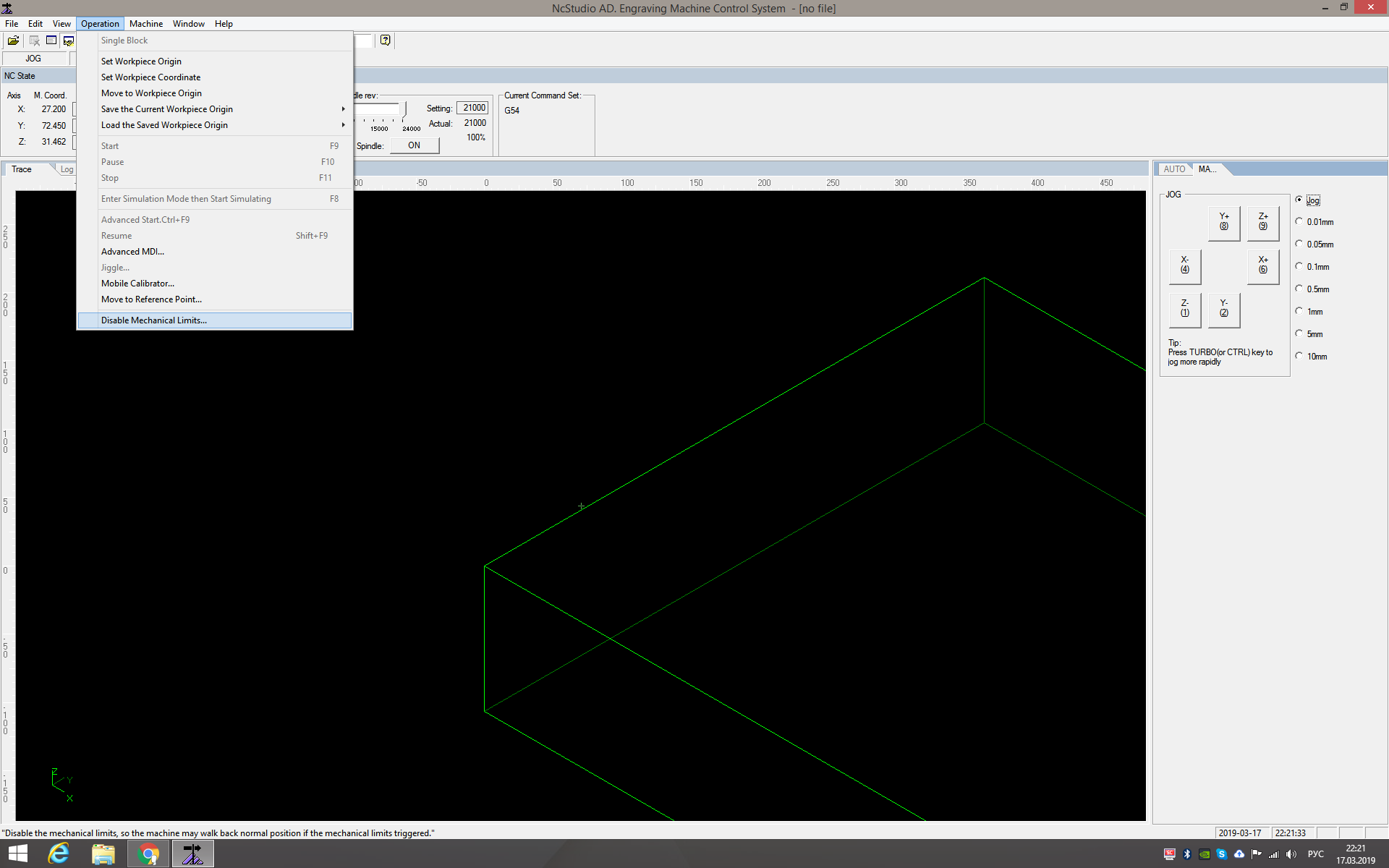
Task: Select the 0.01mm step radio button
Action: [x=1299, y=222]
